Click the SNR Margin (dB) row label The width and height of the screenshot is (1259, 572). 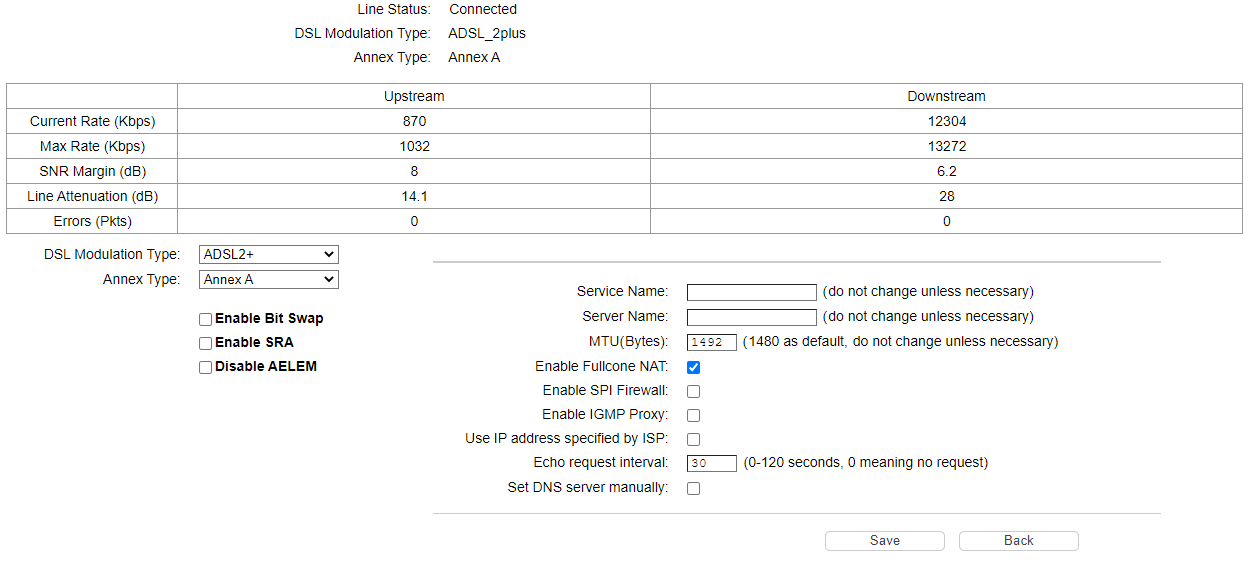pyautogui.click(x=93, y=171)
